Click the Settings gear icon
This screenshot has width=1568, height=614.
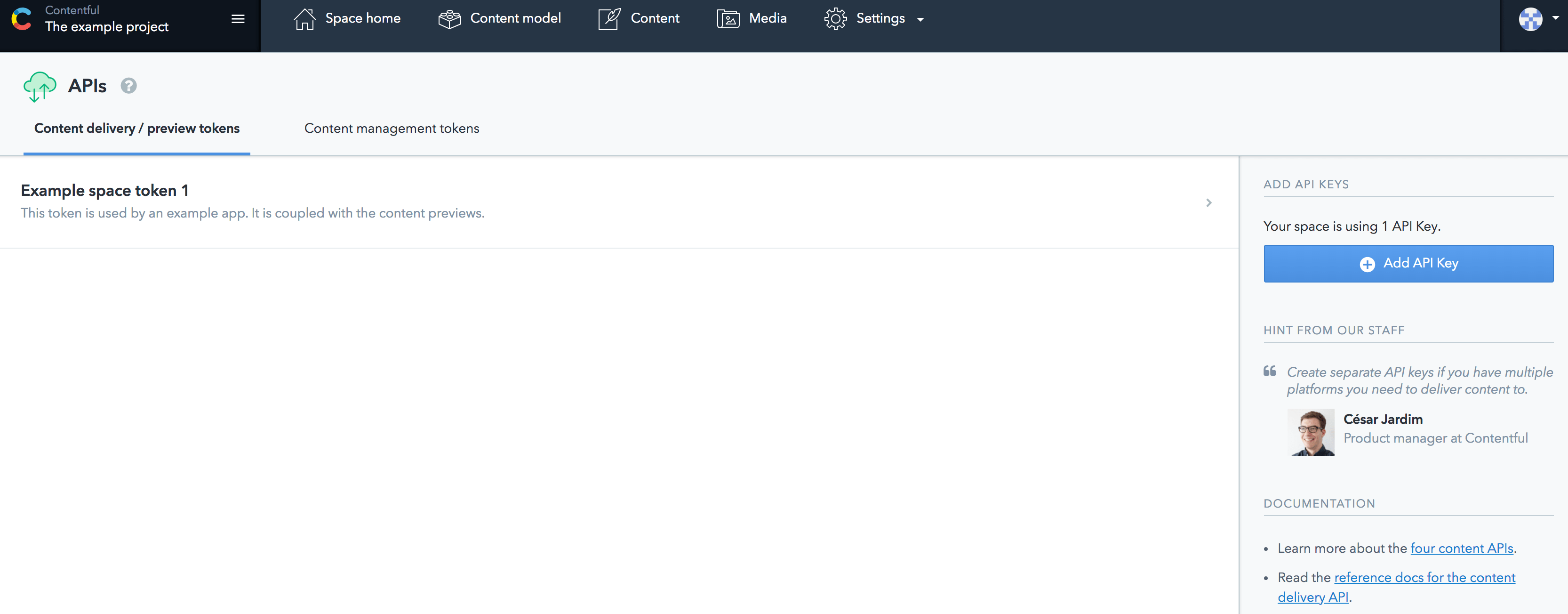coord(836,19)
